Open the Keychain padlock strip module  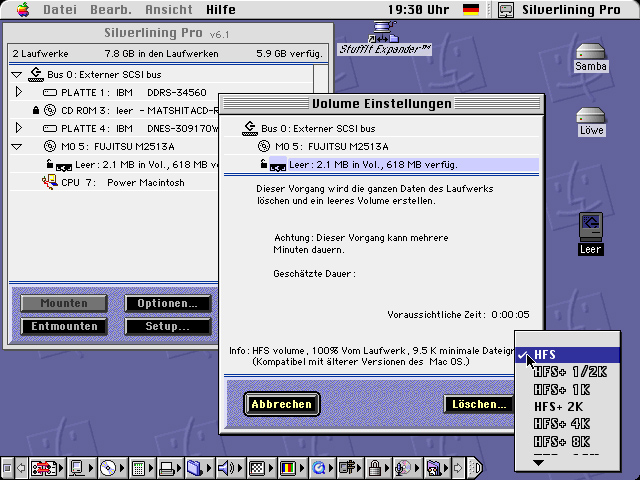(378, 468)
